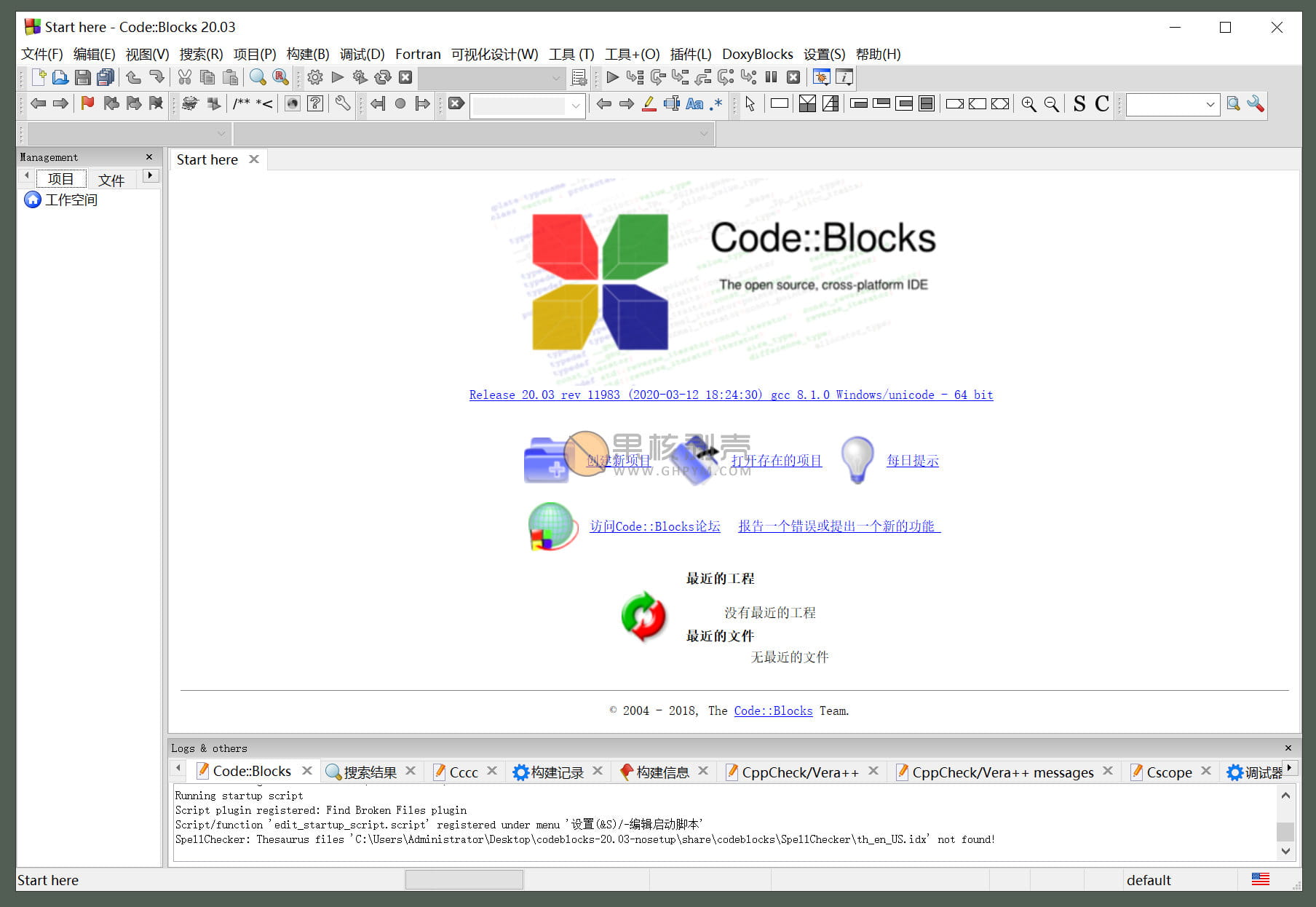The image size is (1316, 907).
Task: Open options with the wrench icon at far right
Action: point(1255,104)
